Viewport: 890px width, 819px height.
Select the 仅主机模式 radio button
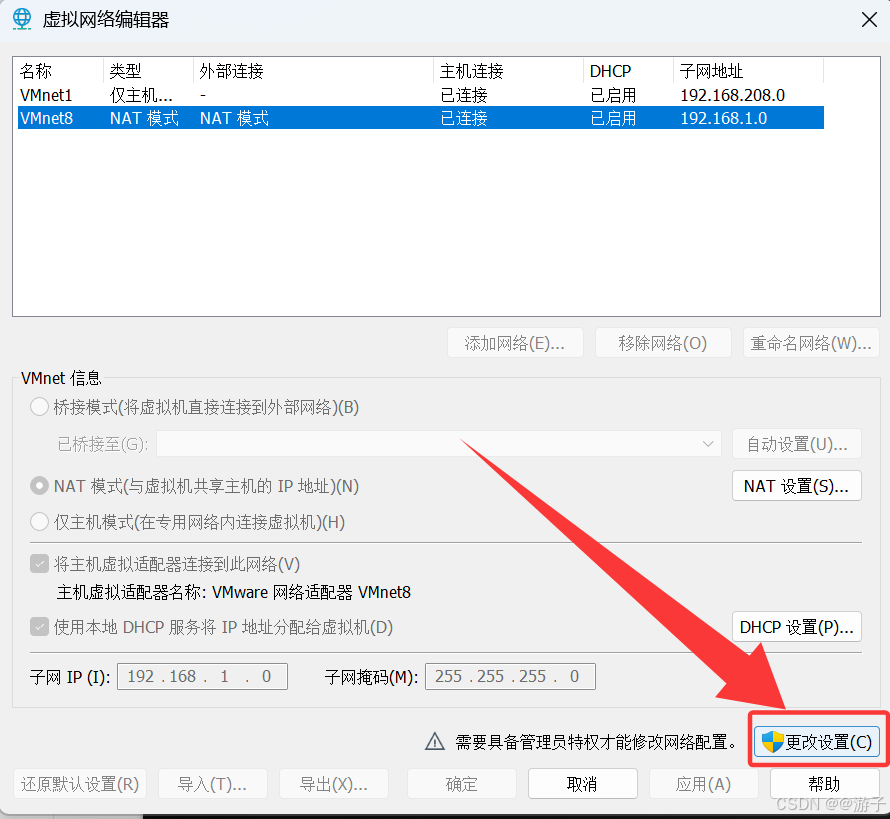point(39,522)
